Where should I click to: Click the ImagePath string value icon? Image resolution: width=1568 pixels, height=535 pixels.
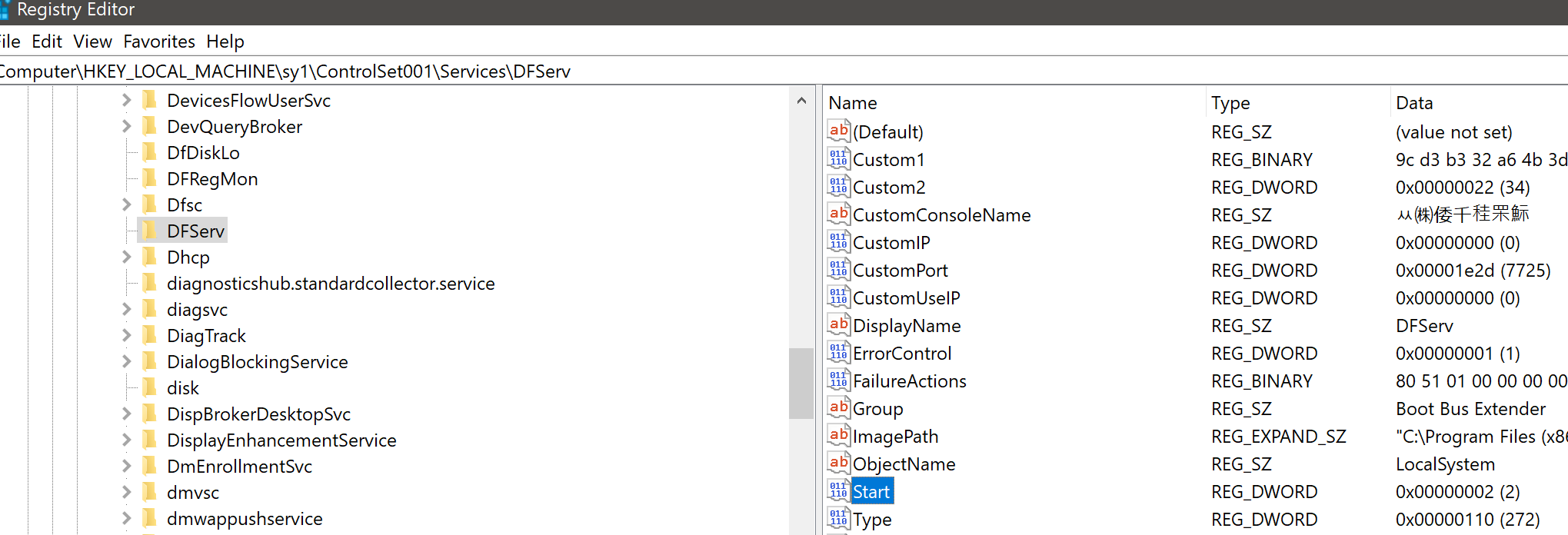pos(838,435)
